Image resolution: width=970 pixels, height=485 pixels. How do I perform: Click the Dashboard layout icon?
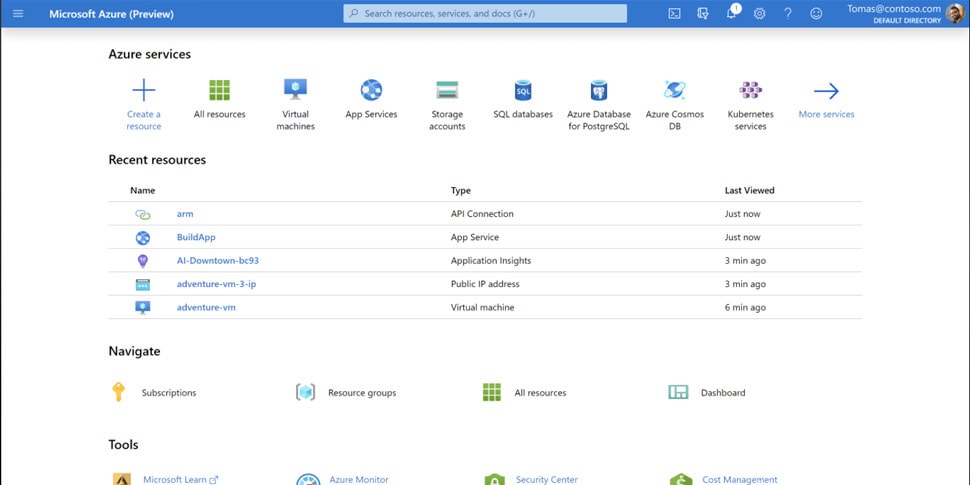[678, 392]
